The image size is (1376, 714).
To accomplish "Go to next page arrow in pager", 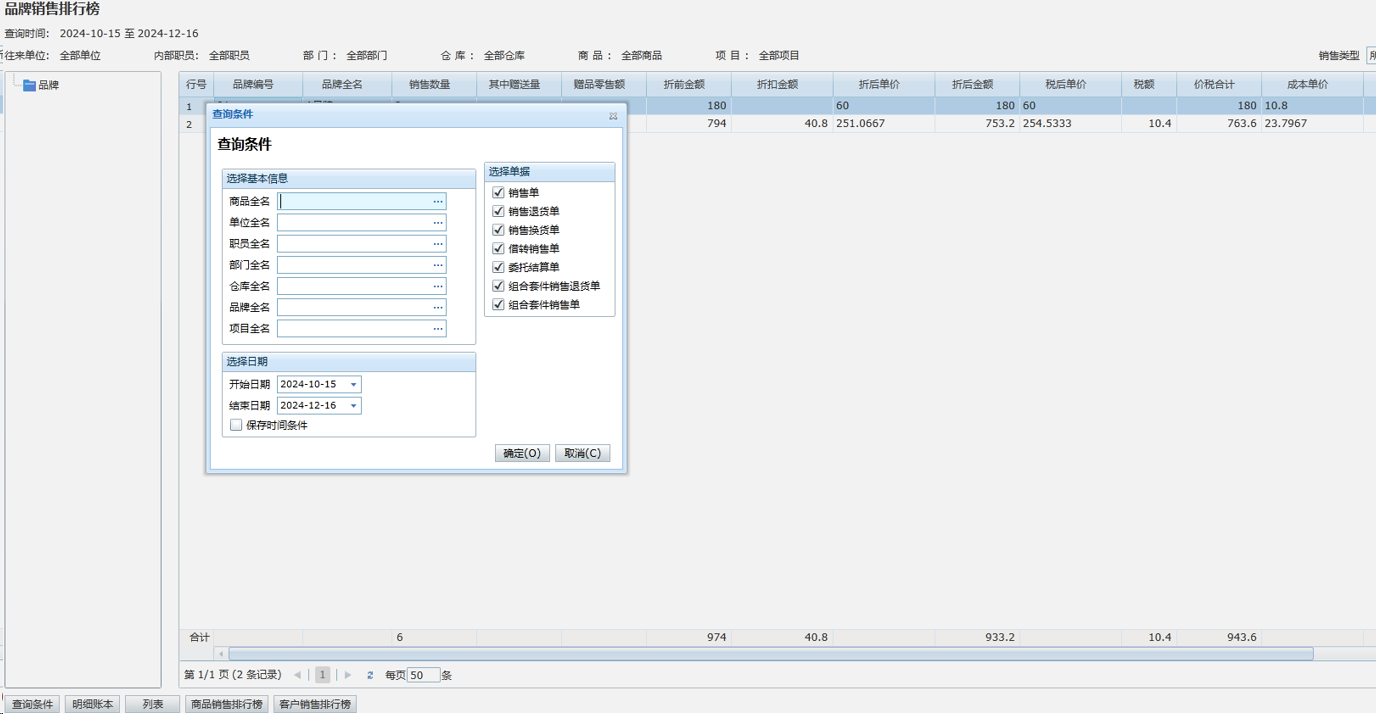I will pyautogui.click(x=348, y=676).
